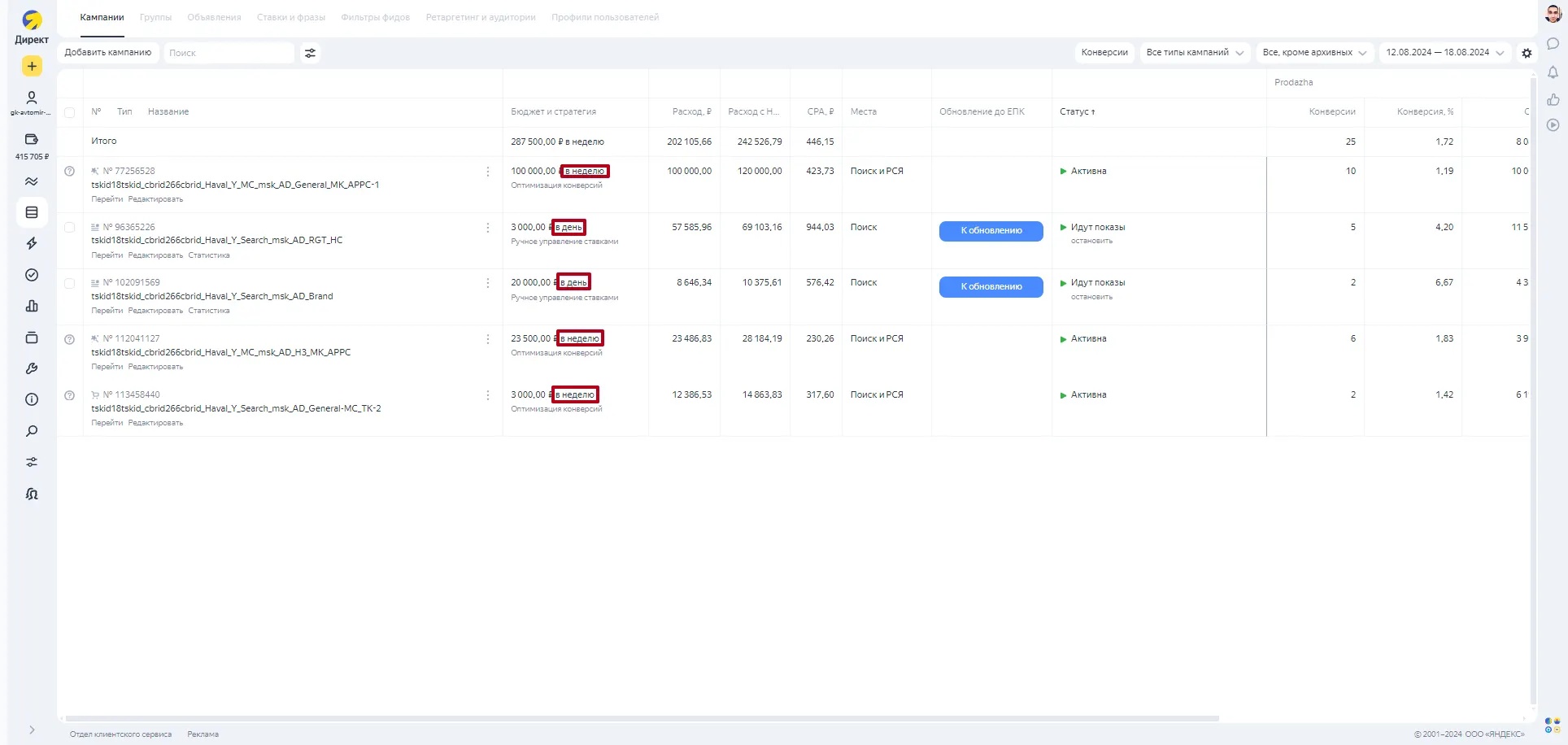
Task: Click the gear table settings icon
Action: pos(1527,53)
